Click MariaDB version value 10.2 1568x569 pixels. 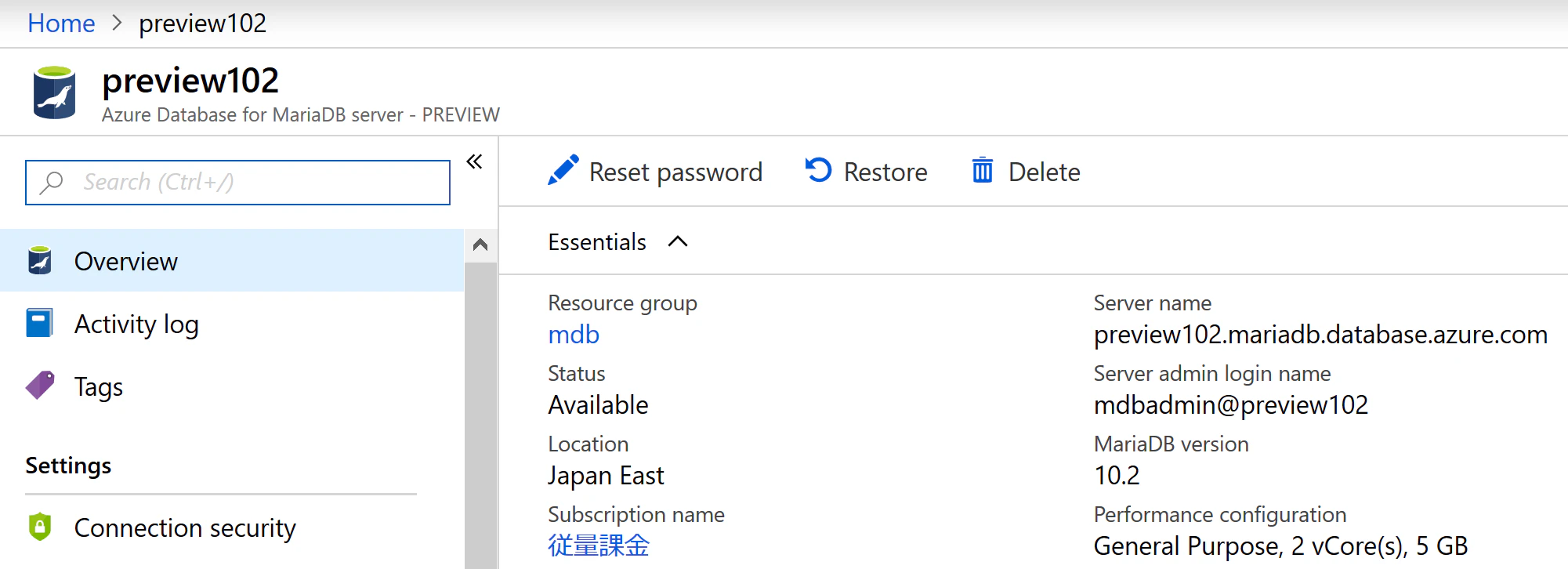(1117, 476)
